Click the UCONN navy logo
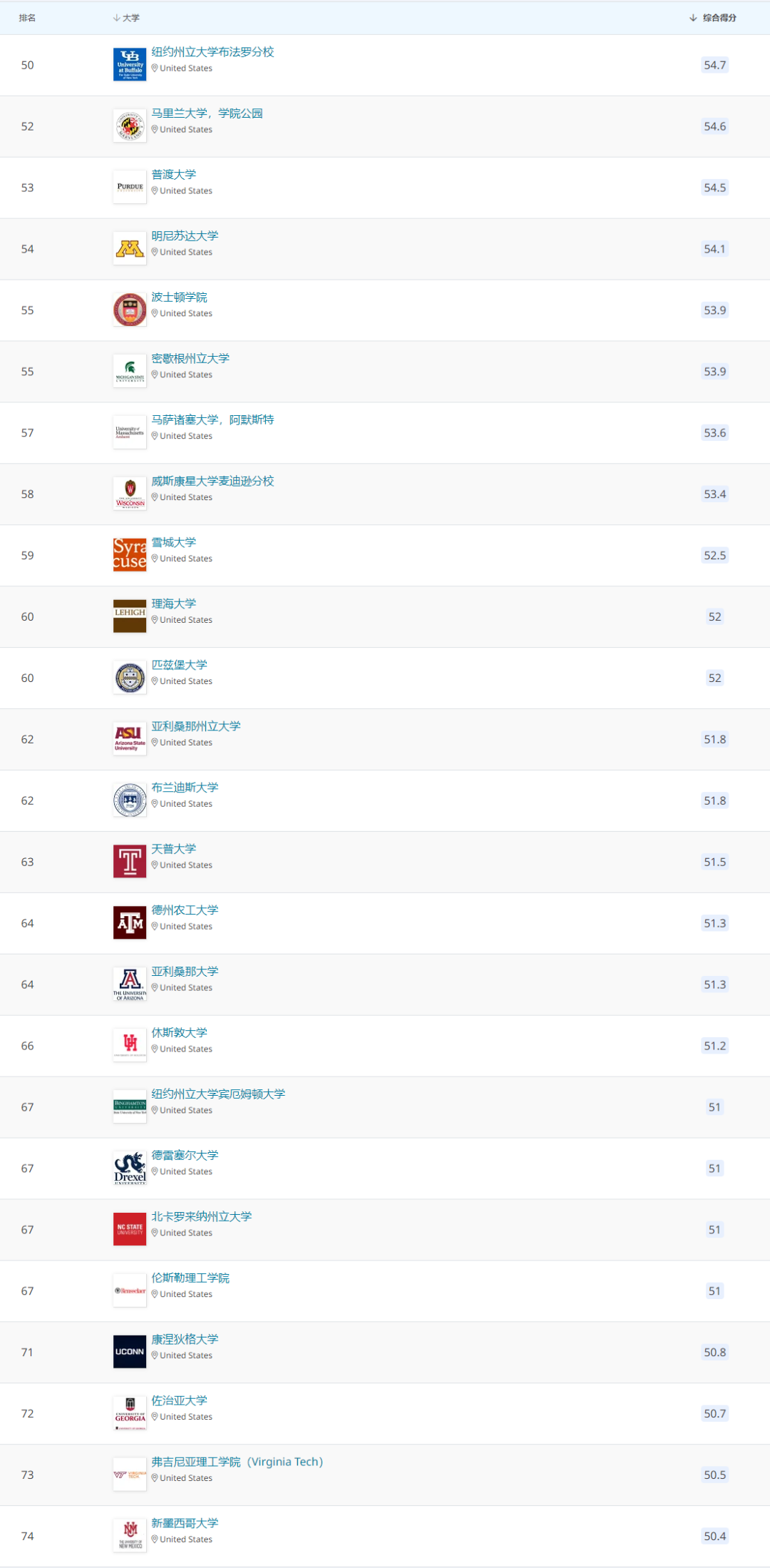This screenshot has height=1568, width=770. 130,1352
